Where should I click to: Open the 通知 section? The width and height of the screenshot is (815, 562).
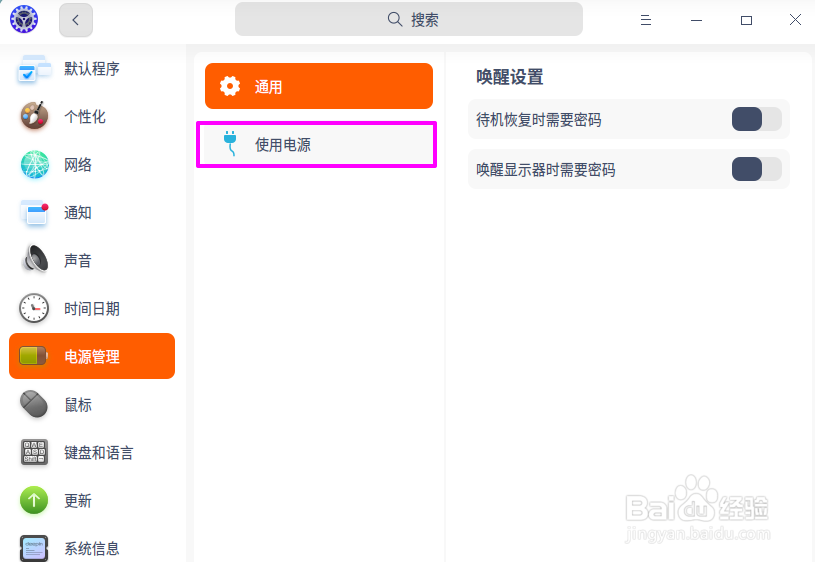point(92,213)
